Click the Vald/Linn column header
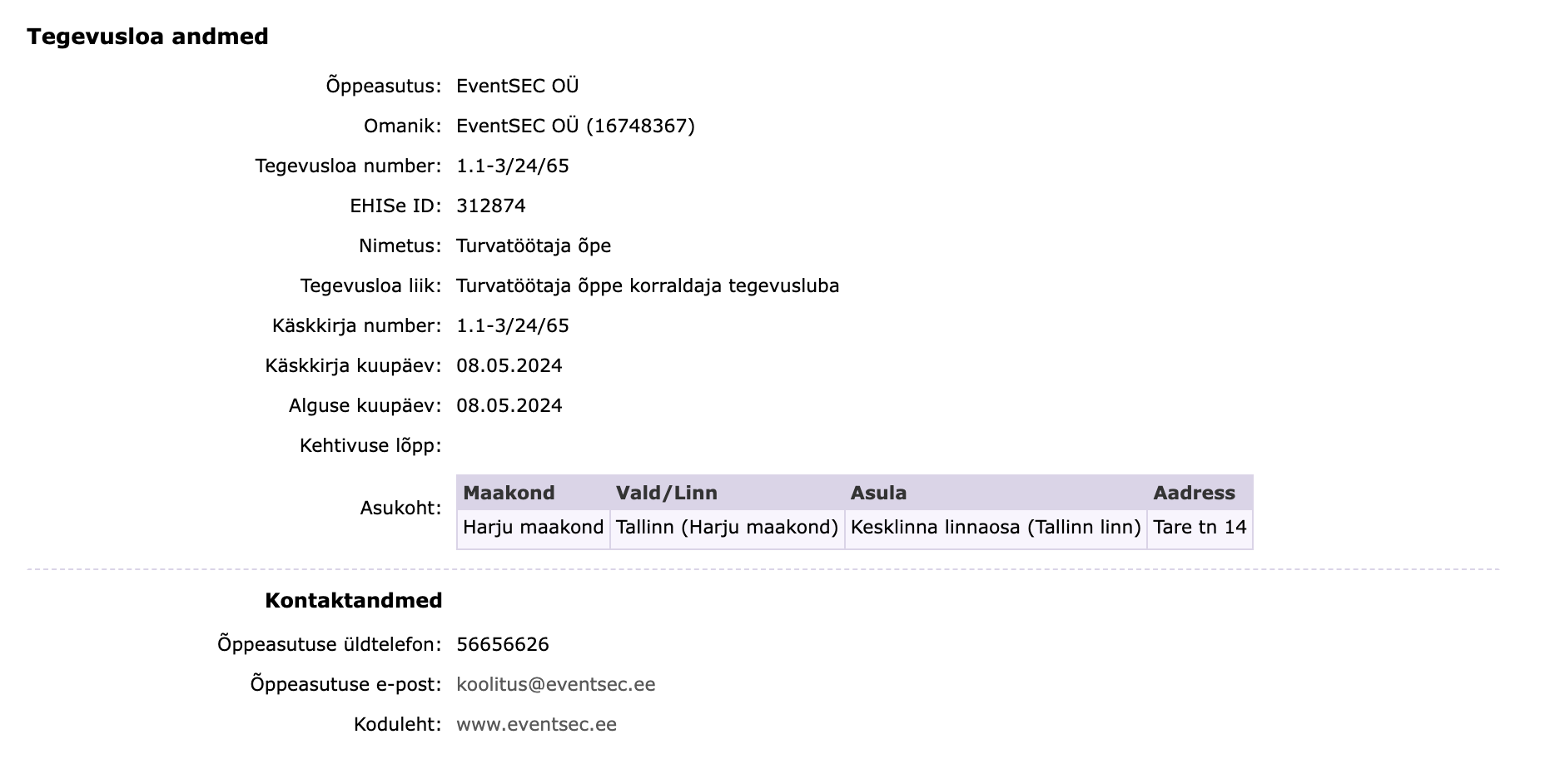This screenshot has width=1565, height=784. (728, 493)
